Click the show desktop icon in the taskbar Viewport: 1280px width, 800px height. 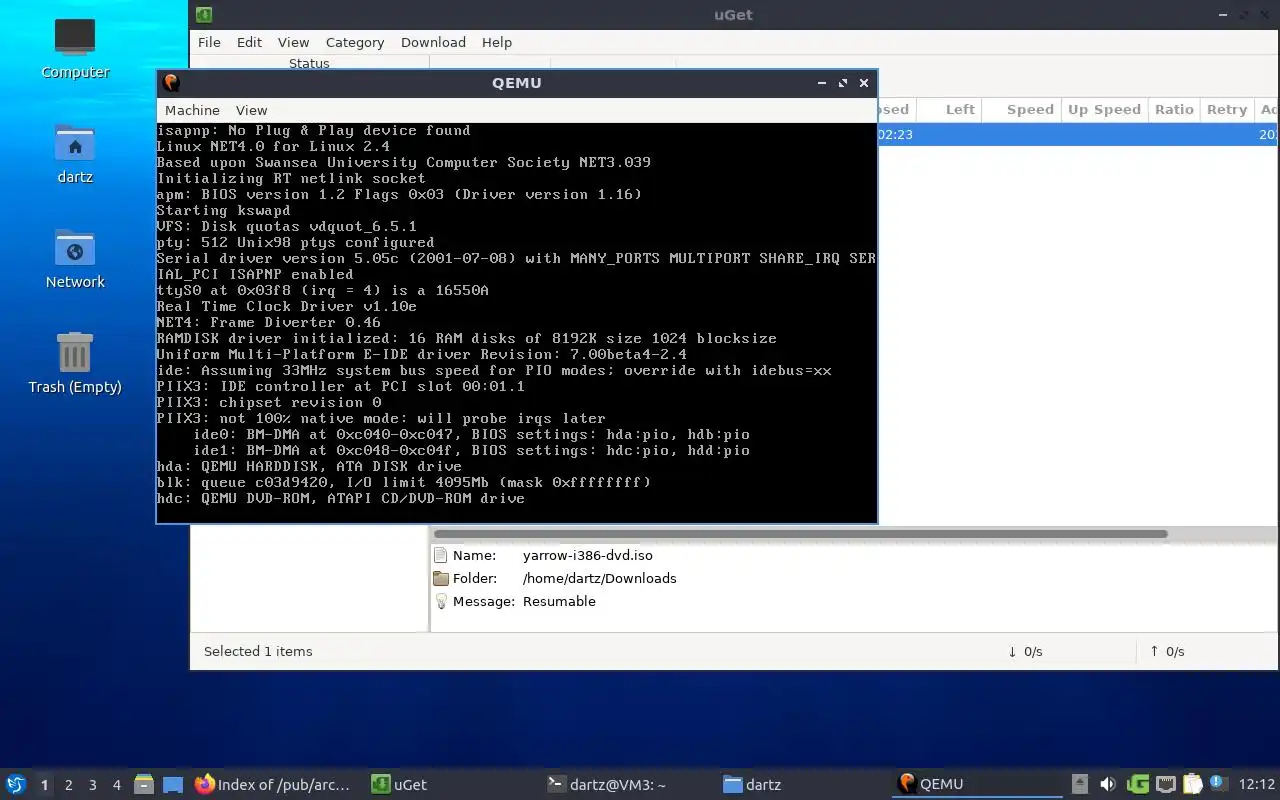click(172, 785)
